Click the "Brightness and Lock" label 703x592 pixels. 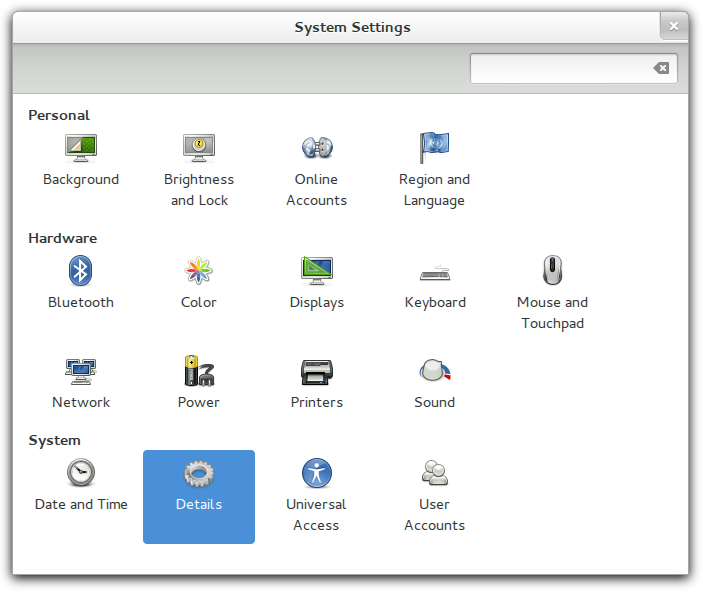coord(199,190)
